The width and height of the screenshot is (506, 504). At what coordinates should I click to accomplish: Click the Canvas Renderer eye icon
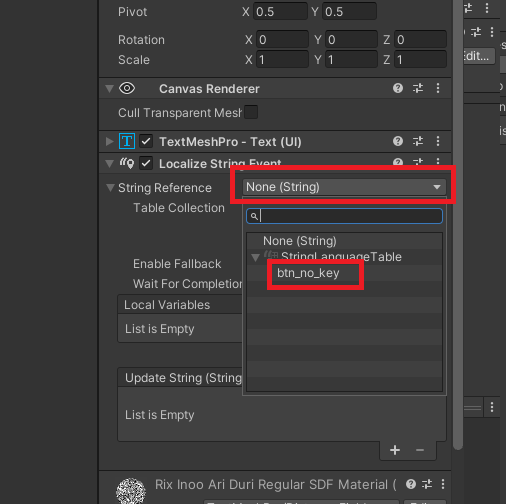127,88
